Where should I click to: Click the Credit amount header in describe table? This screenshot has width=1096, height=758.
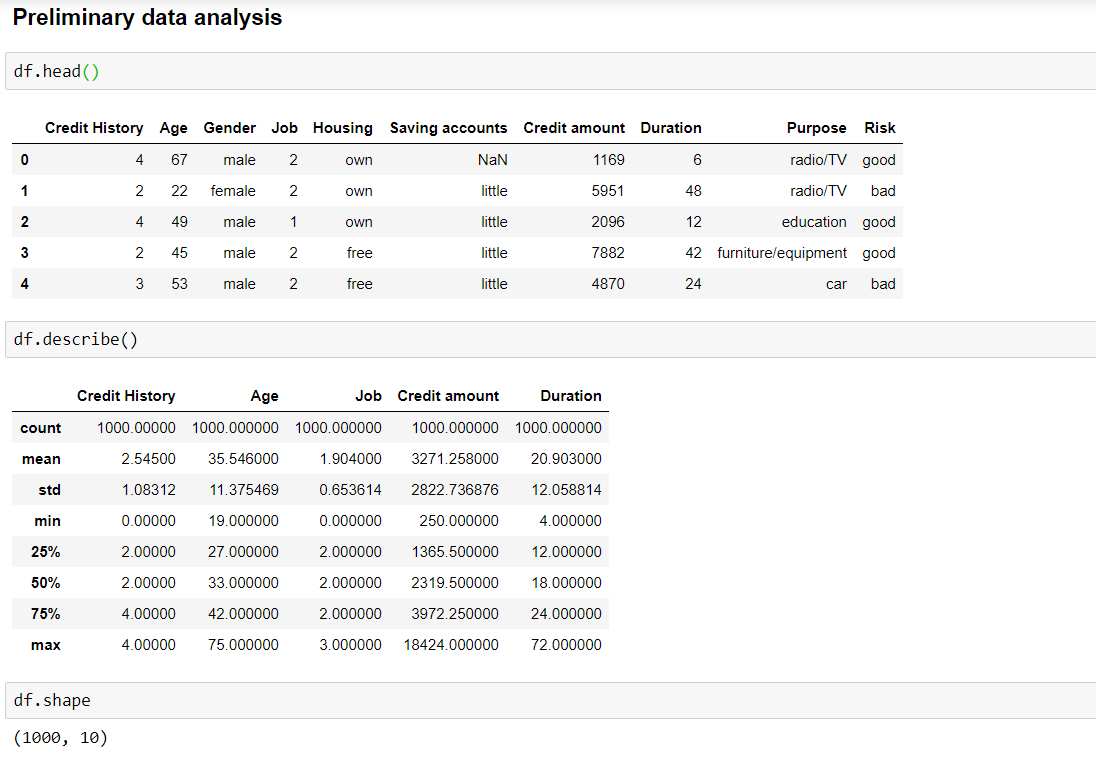coord(448,396)
